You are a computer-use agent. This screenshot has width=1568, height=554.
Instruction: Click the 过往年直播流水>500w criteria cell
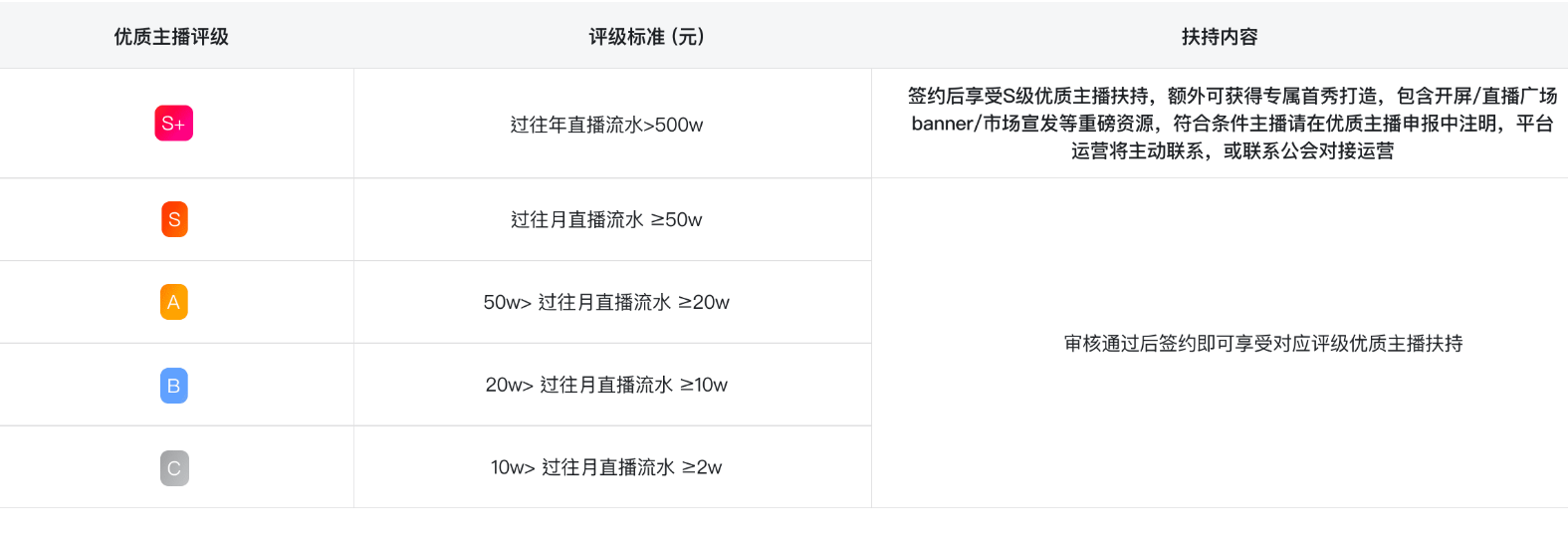pyautogui.click(x=606, y=125)
